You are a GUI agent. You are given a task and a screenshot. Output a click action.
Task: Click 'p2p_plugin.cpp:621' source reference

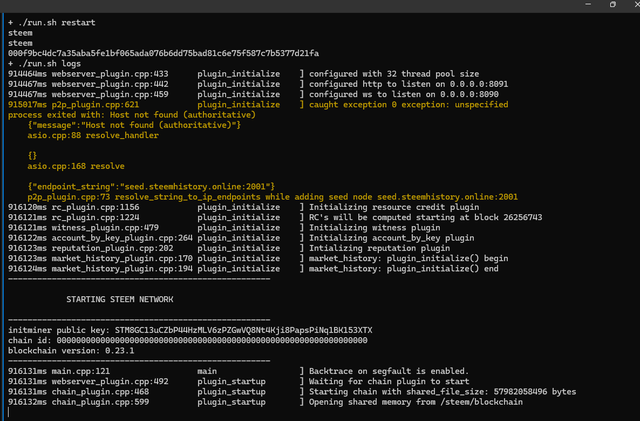[95, 105]
